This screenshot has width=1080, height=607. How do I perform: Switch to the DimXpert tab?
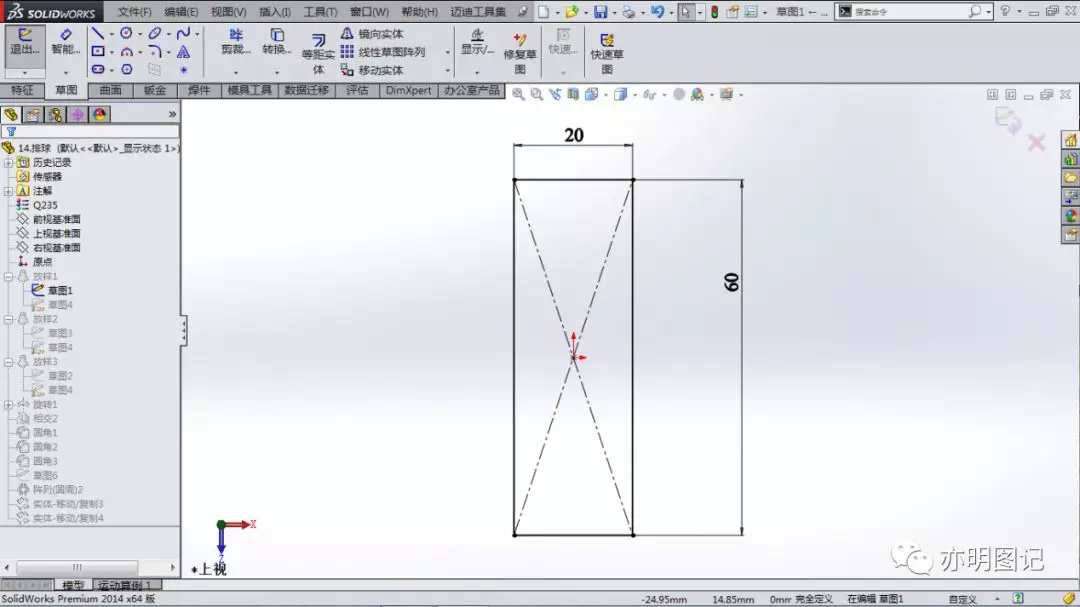coord(408,90)
